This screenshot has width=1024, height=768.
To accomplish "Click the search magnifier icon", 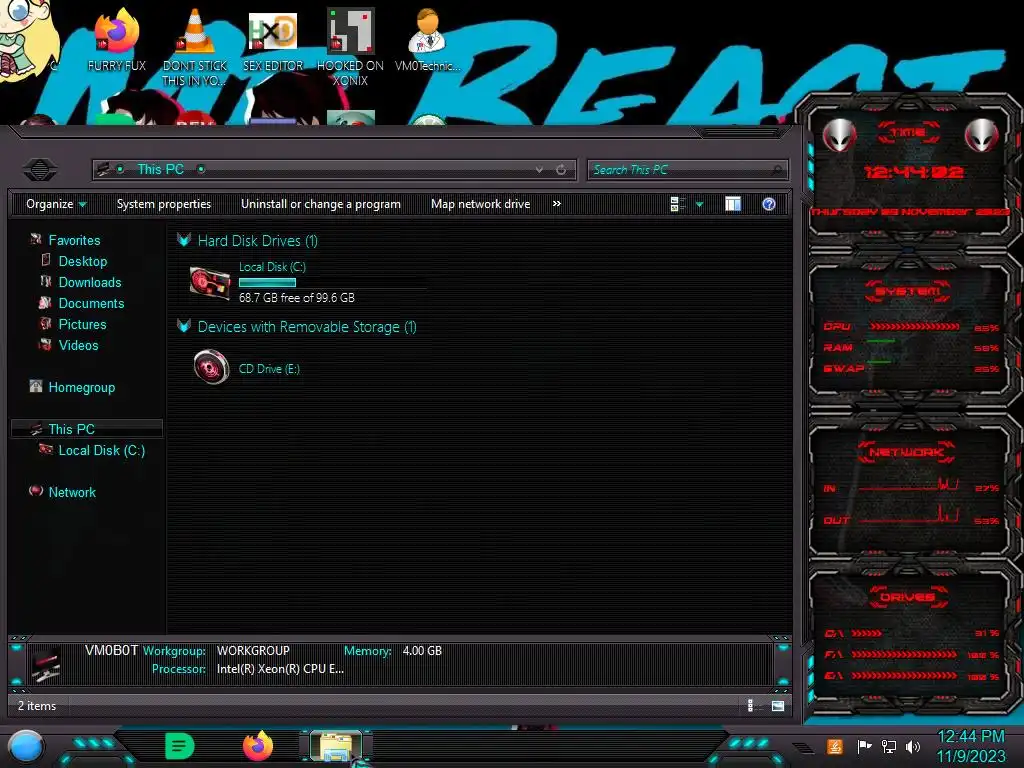I will (x=776, y=170).
